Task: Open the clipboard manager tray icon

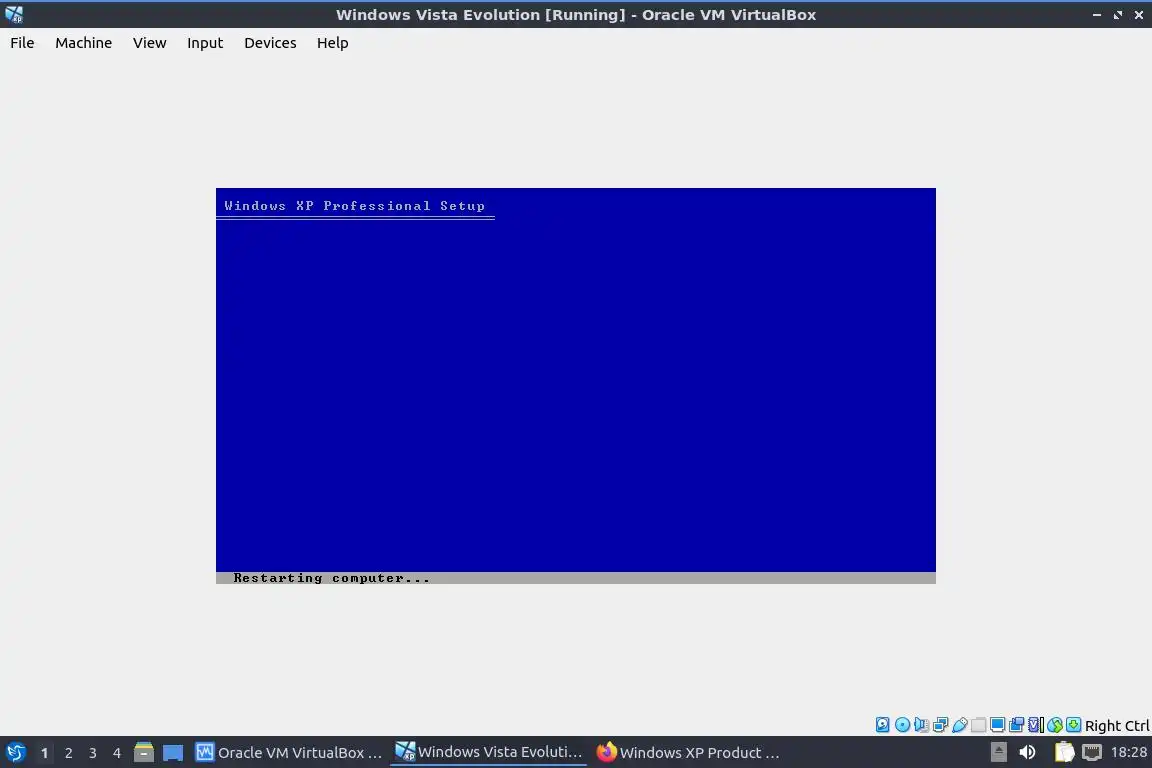Action: click(x=1065, y=752)
